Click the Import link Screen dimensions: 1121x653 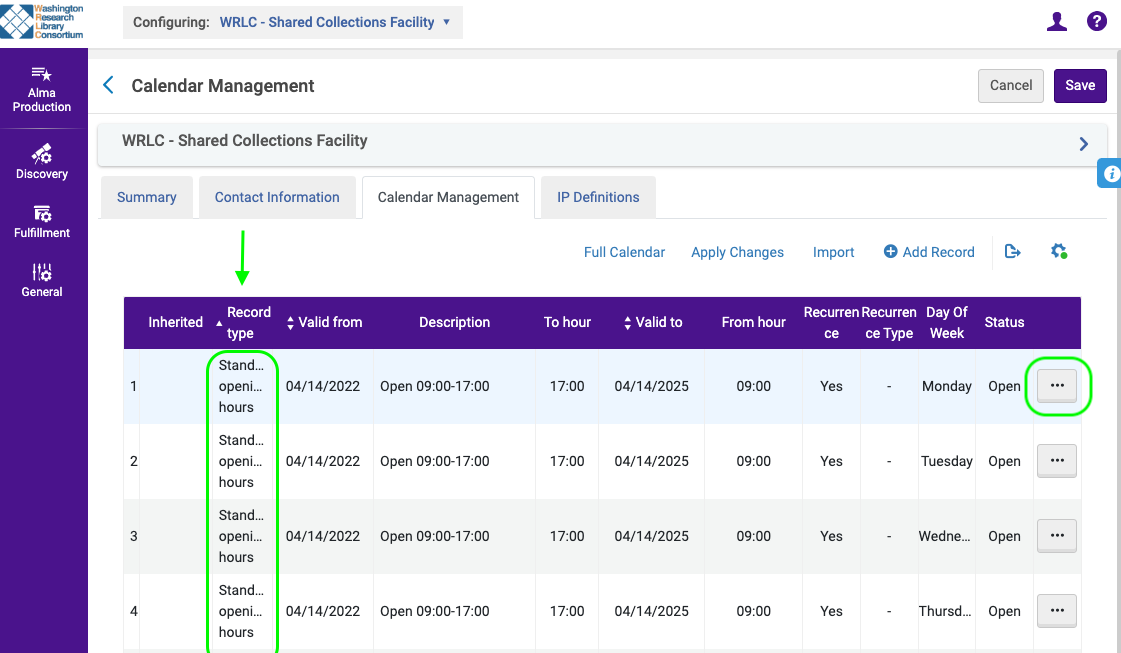[833, 252]
